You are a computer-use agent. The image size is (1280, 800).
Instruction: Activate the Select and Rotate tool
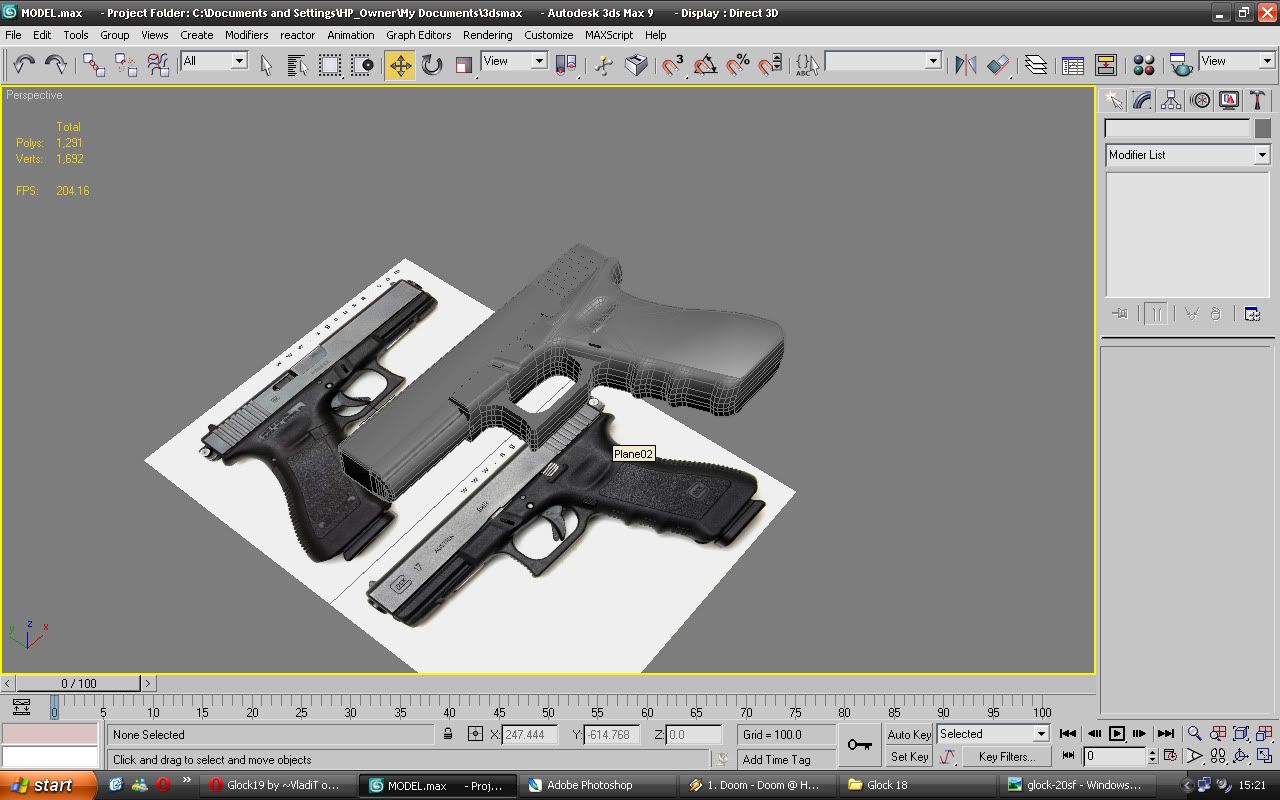432,65
